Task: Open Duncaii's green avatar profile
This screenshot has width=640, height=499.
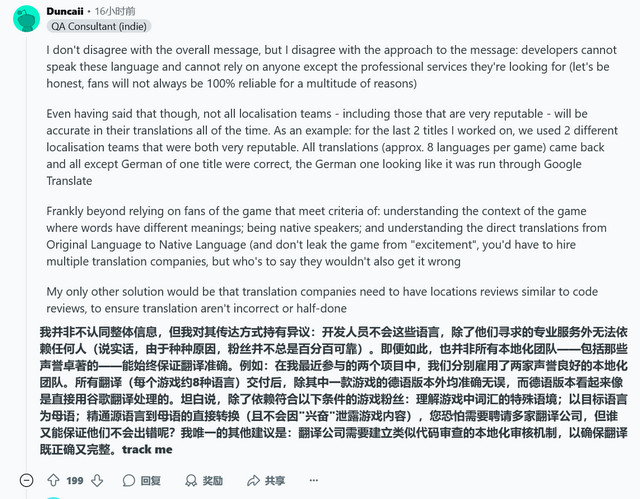Action: click(x=27, y=19)
